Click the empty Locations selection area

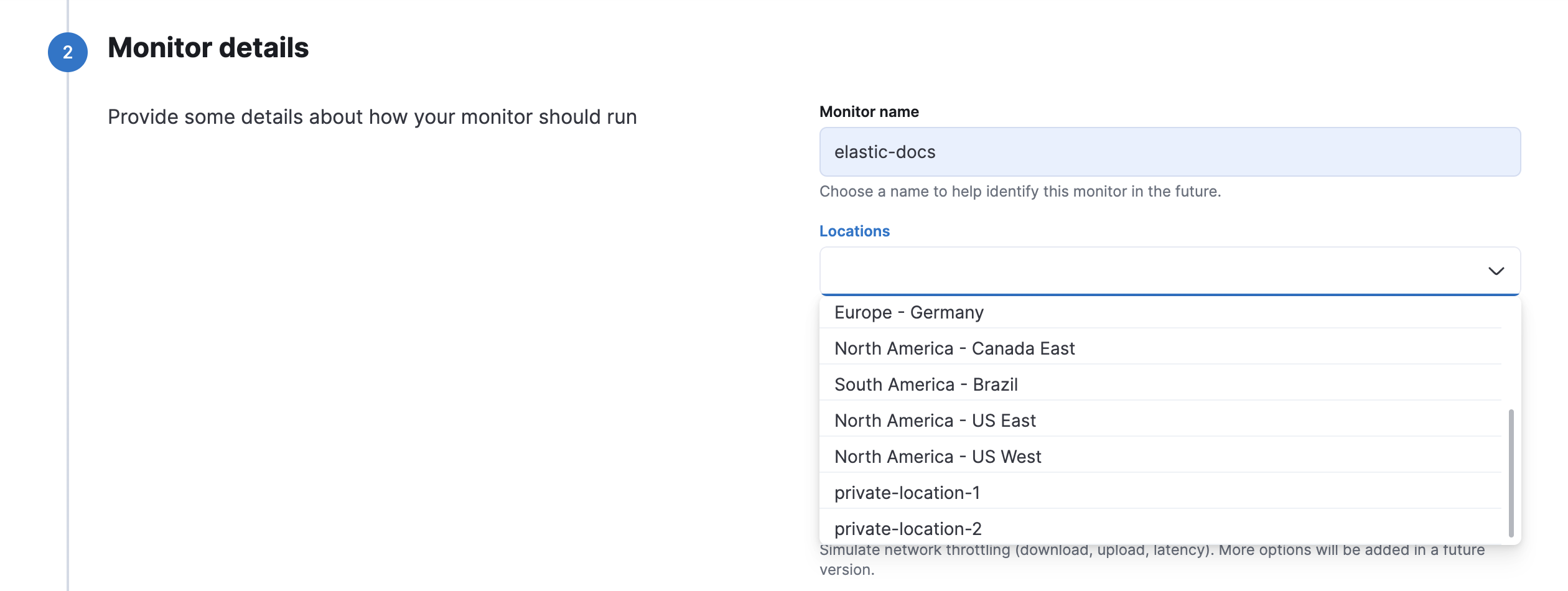tap(1058, 271)
